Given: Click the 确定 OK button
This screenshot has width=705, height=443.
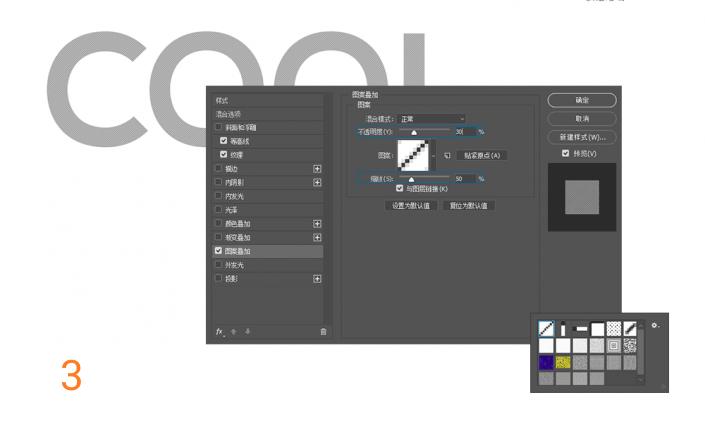Looking at the screenshot, I should [582, 100].
